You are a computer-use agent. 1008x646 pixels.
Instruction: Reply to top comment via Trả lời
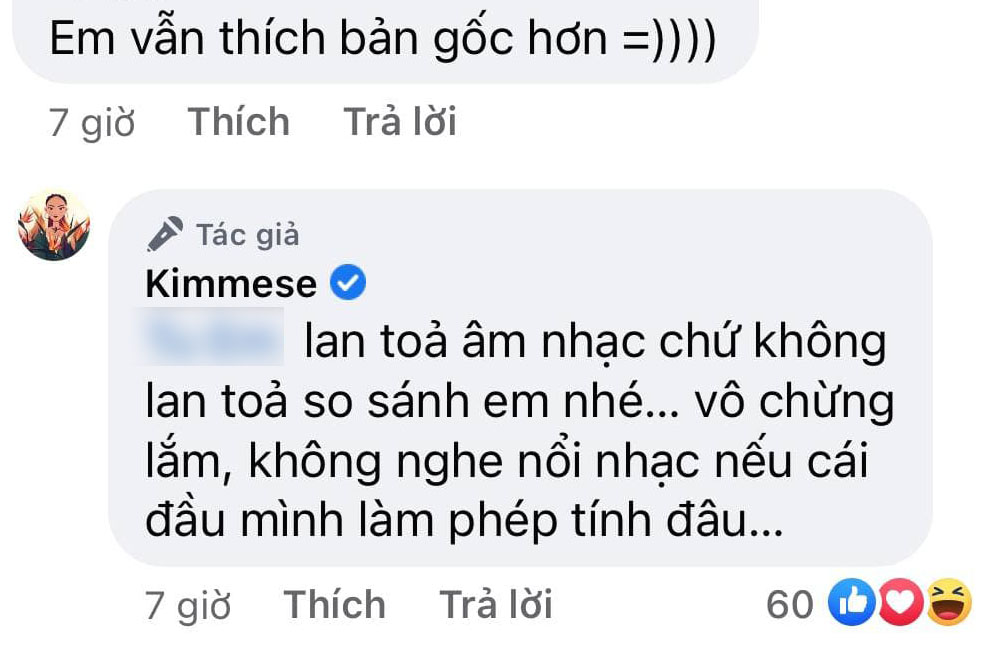click(400, 121)
